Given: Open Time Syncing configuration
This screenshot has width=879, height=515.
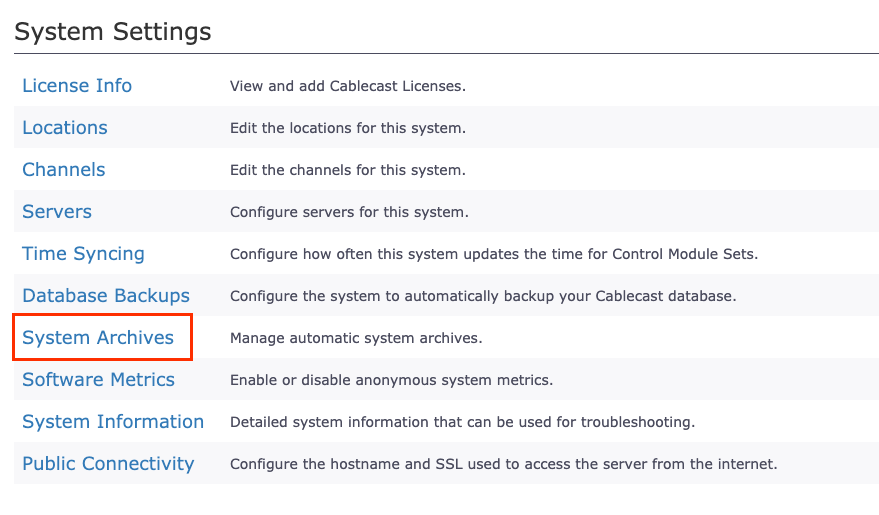Looking at the screenshot, I should (83, 254).
